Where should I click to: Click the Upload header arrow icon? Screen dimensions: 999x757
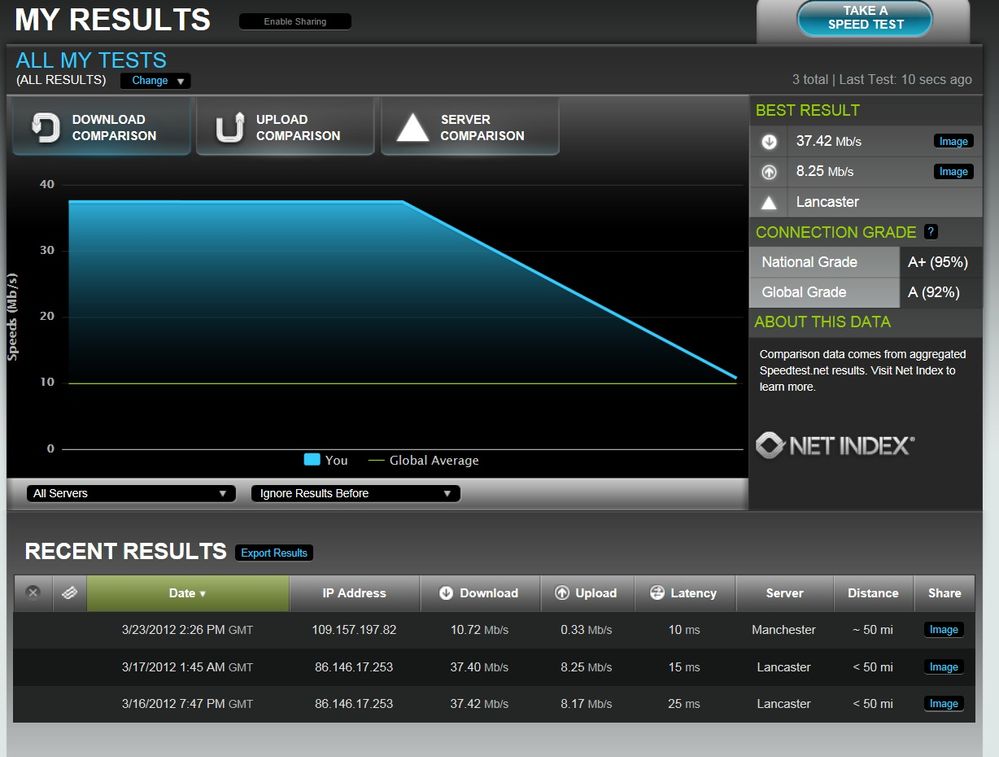(562, 593)
